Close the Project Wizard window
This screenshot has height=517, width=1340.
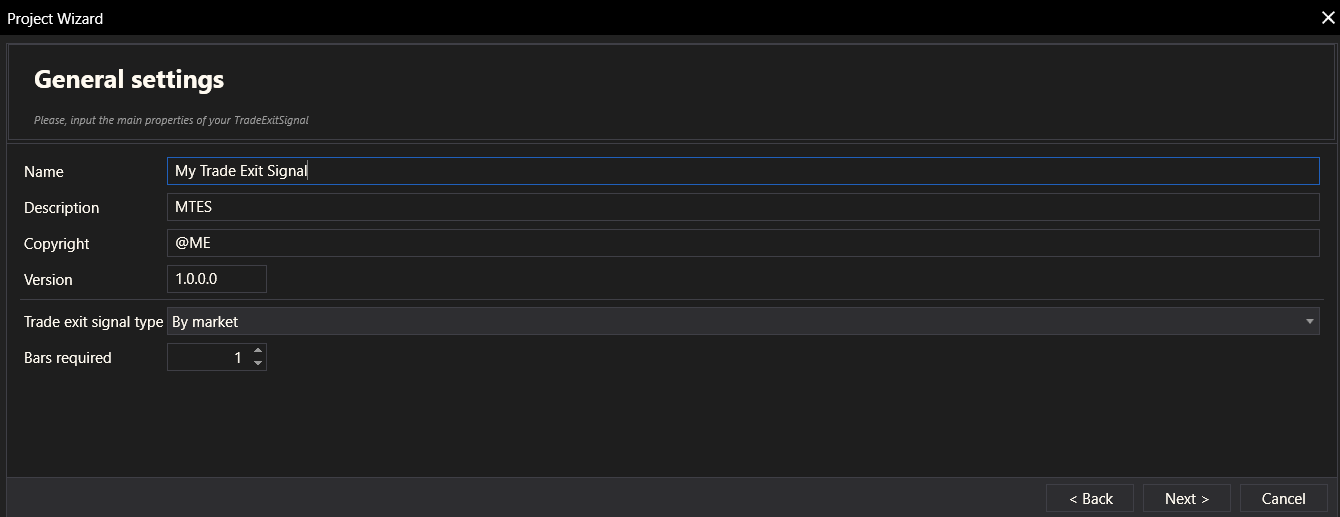(x=1327, y=18)
